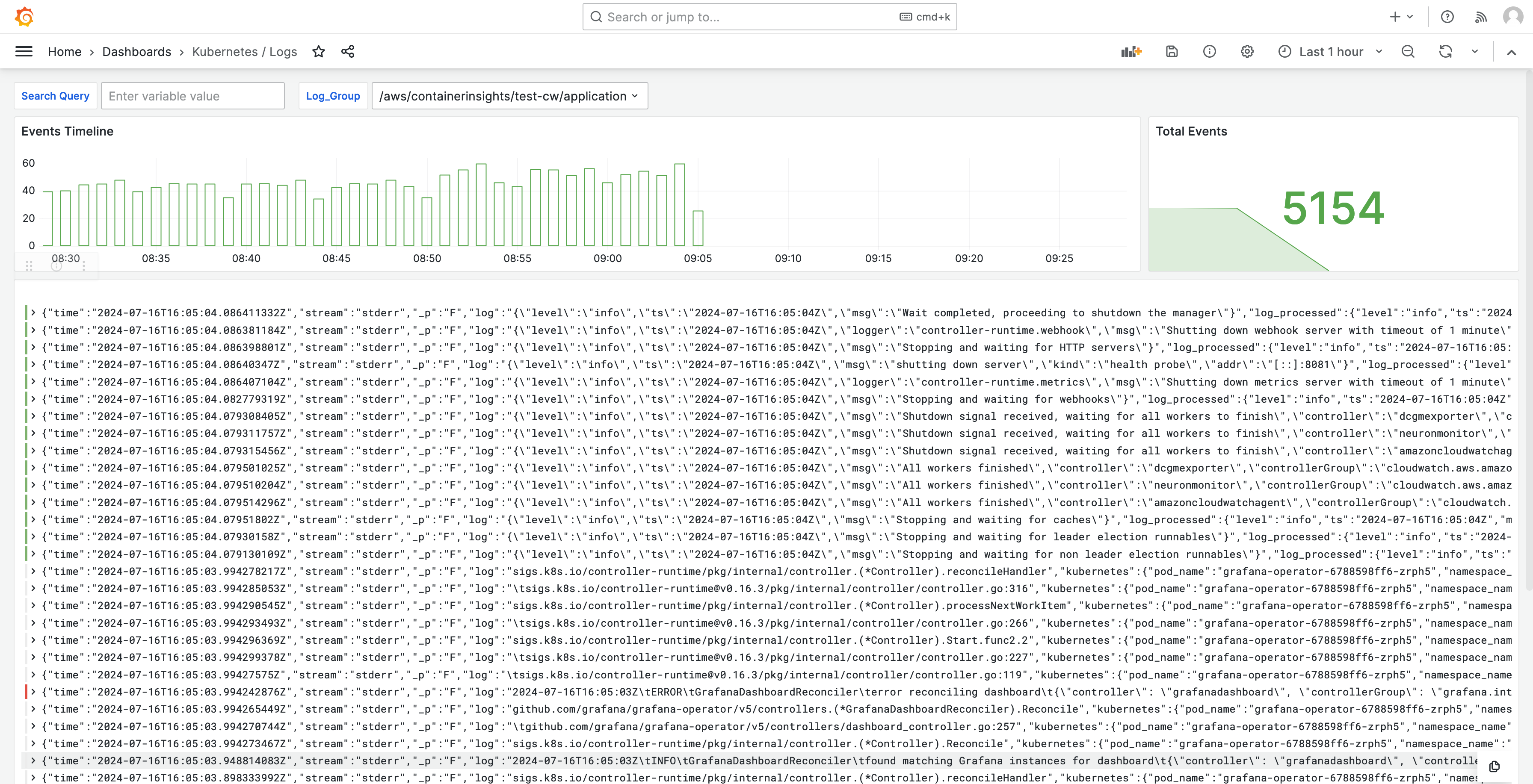Click the save dashboard icon
This screenshot has width=1533, height=784.
pos(1172,51)
